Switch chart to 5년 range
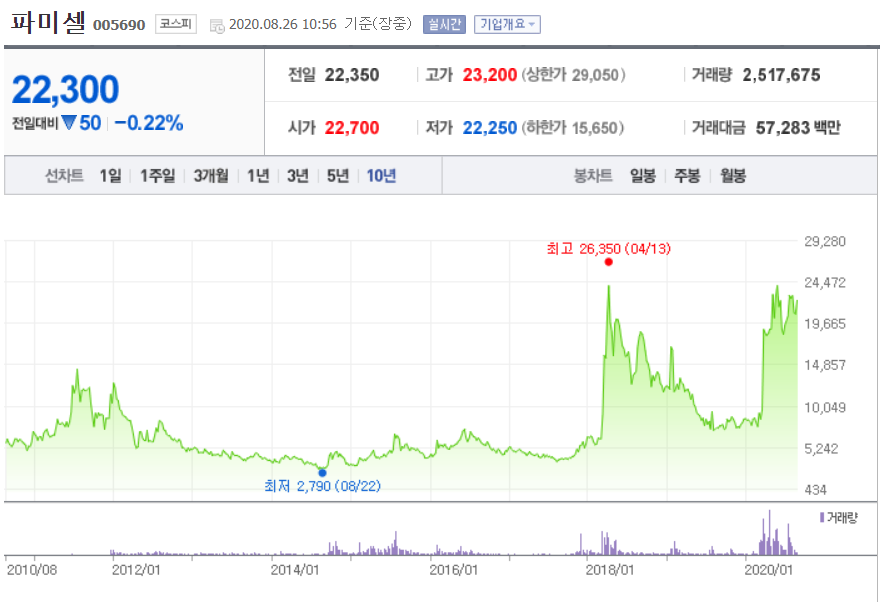The width and height of the screenshot is (880, 602). coord(338,176)
